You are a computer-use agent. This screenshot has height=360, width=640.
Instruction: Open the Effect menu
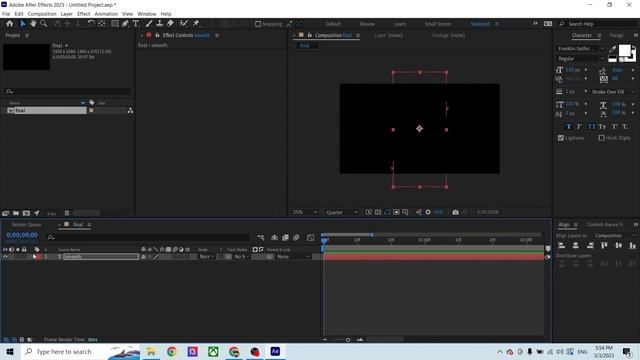(83, 14)
